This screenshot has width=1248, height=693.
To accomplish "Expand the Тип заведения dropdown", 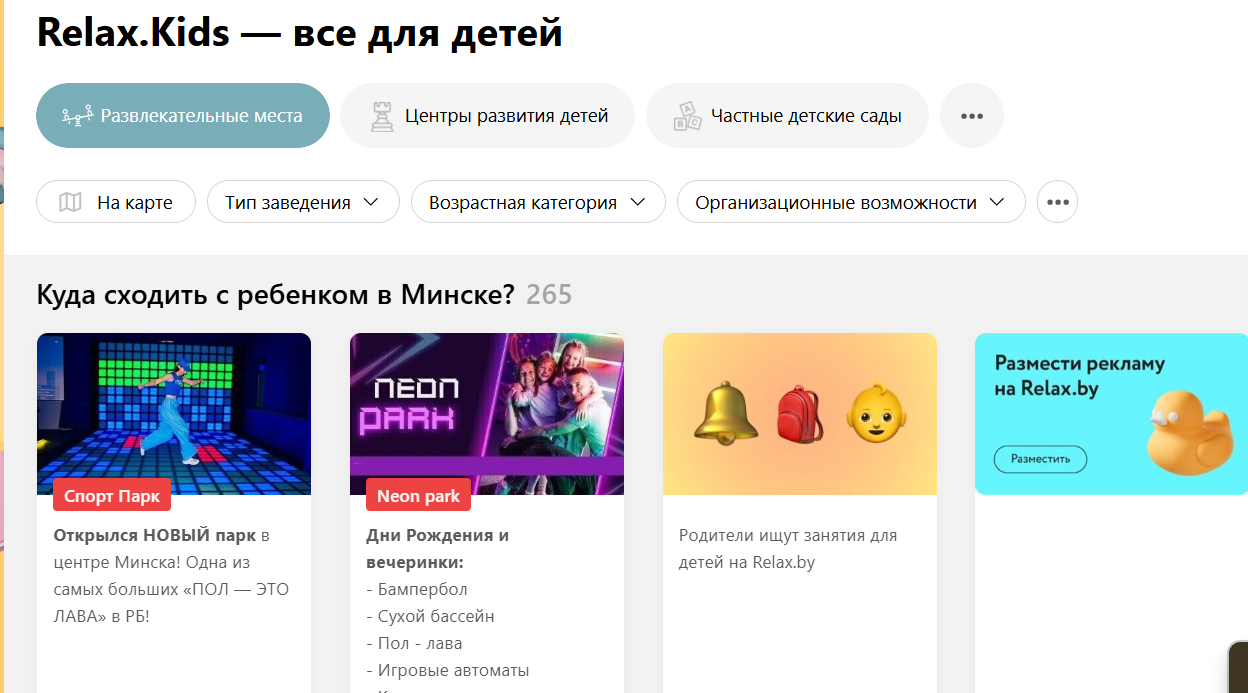I will (x=303, y=202).
